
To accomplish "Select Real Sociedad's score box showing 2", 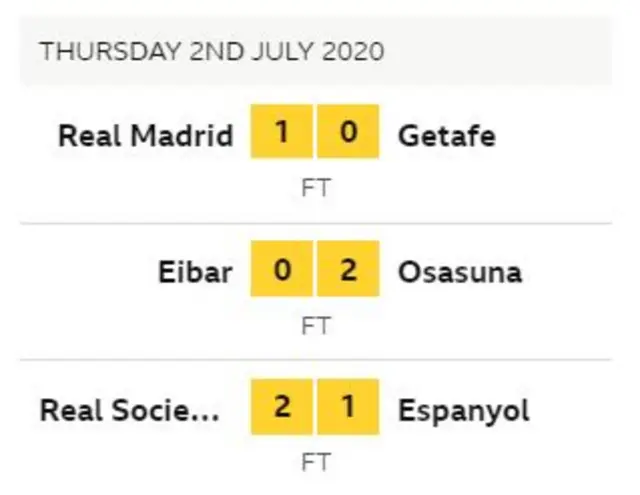I will (x=282, y=408).
